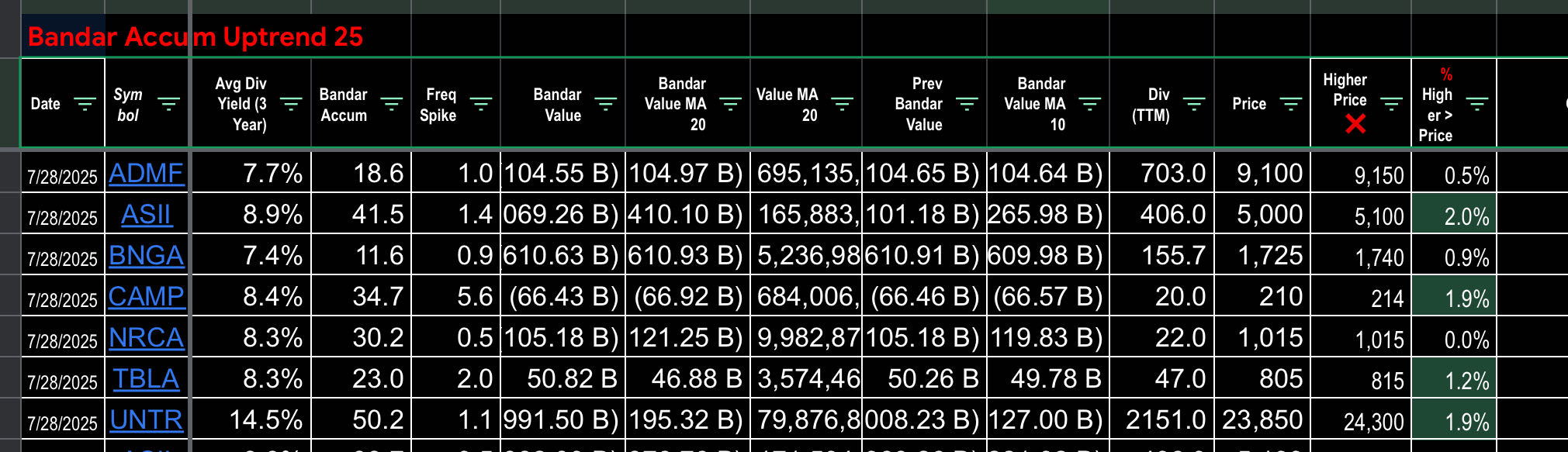This screenshot has width=1568, height=452.
Task: Open the Freq Spike filter
Action: [481, 104]
